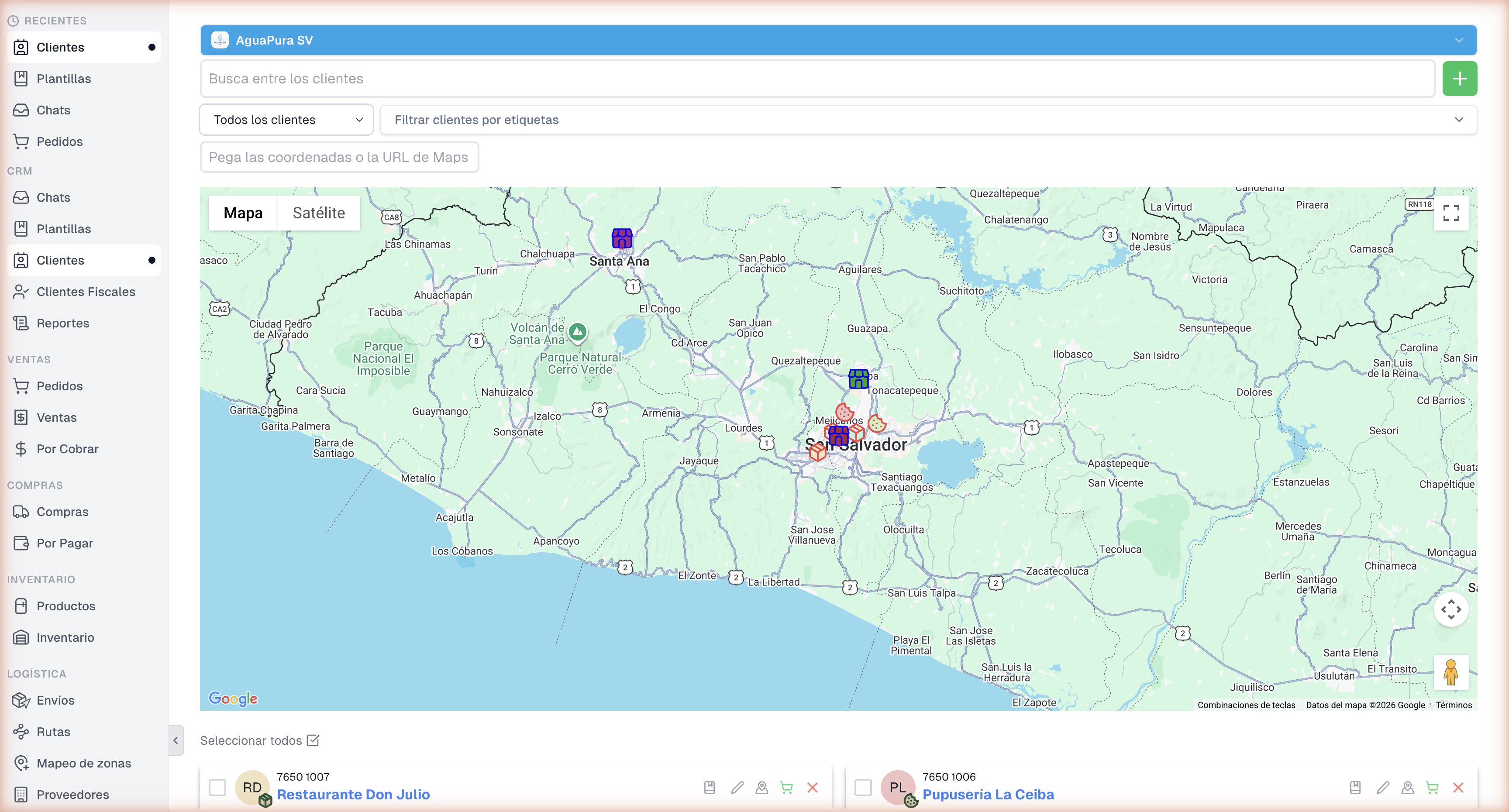Collapse the AguaPura SV business selector
1509x812 pixels.
(x=1459, y=40)
